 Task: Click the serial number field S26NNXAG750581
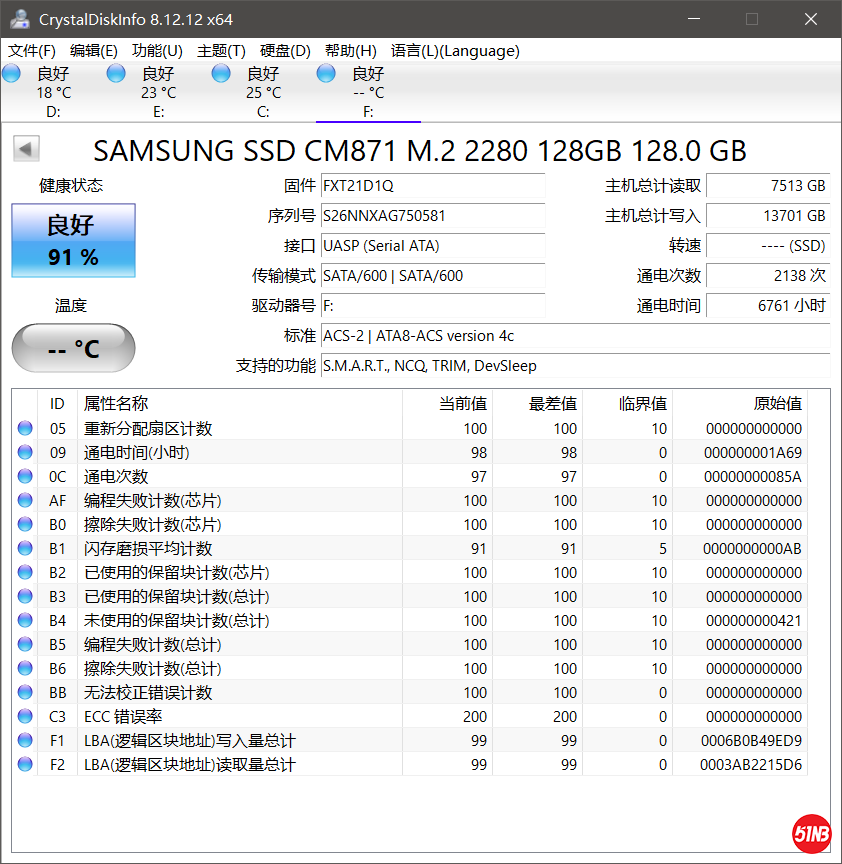(432, 216)
